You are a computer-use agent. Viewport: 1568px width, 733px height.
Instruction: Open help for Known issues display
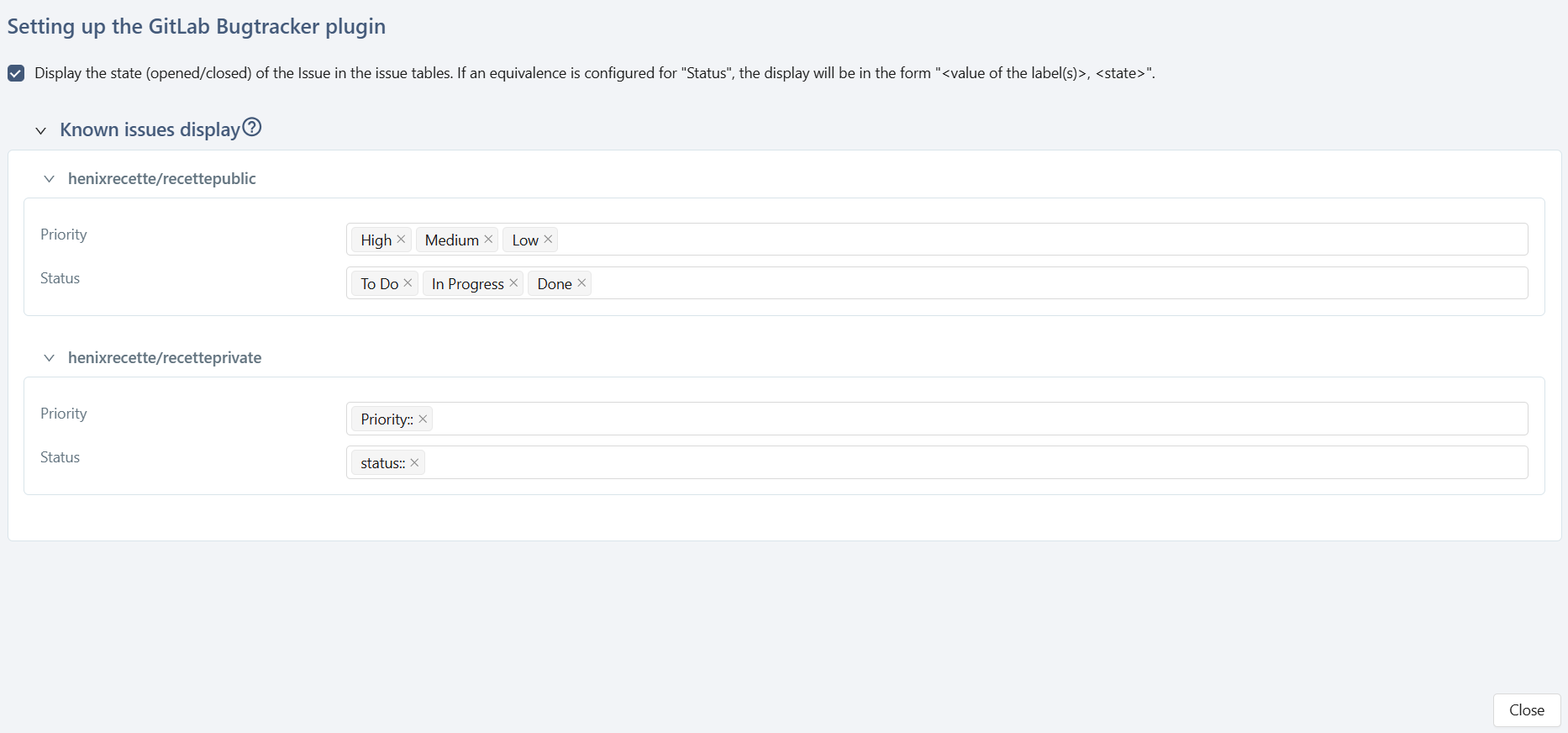click(252, 128)
